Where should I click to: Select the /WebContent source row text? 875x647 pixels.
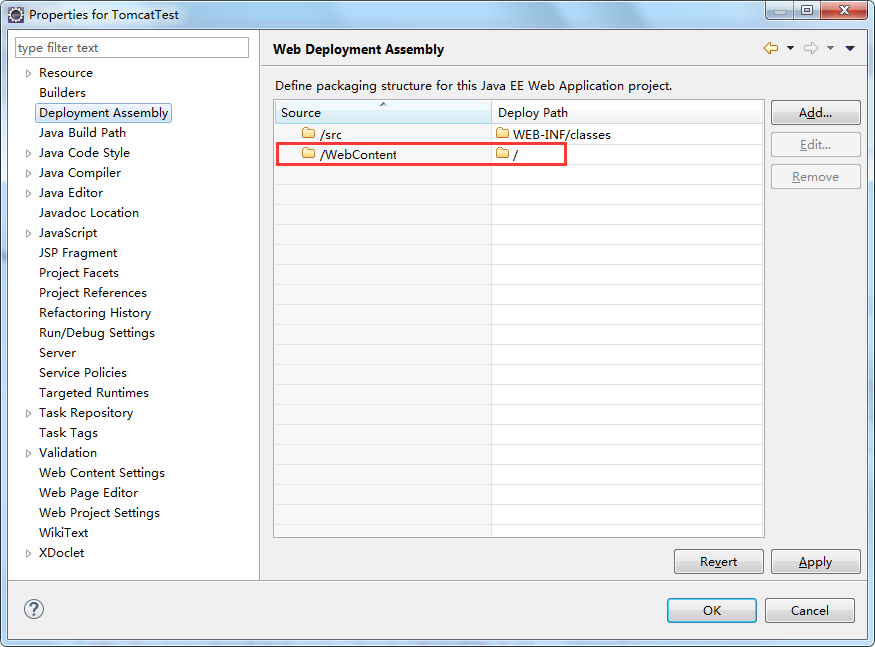(358, 155)
